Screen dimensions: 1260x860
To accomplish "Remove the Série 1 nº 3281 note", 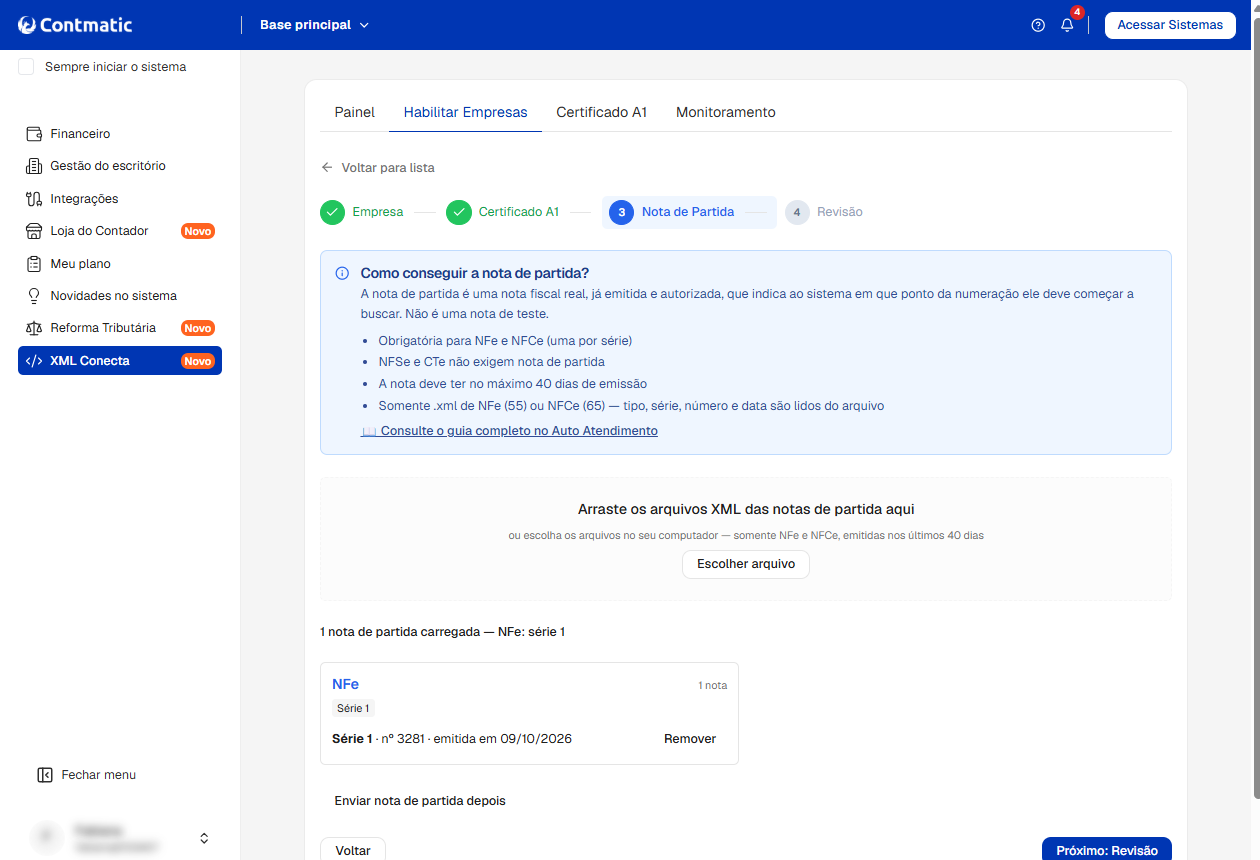I will pyautogui.click(x=690, y=739).
